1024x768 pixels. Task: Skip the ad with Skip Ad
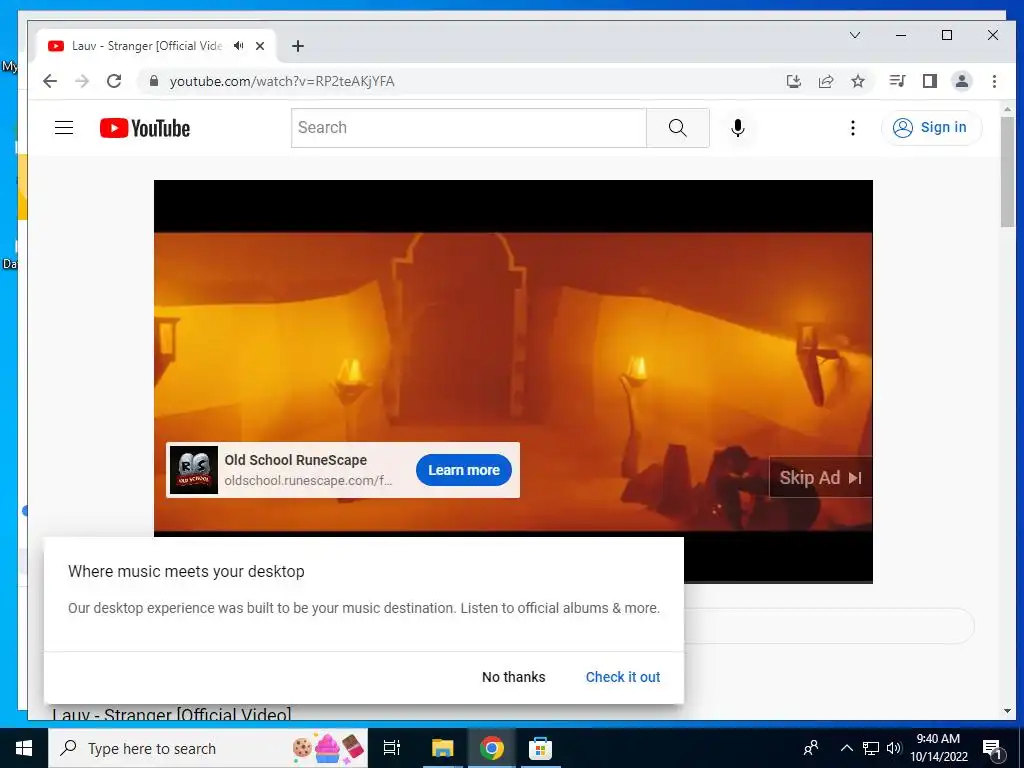click(820, 478)
